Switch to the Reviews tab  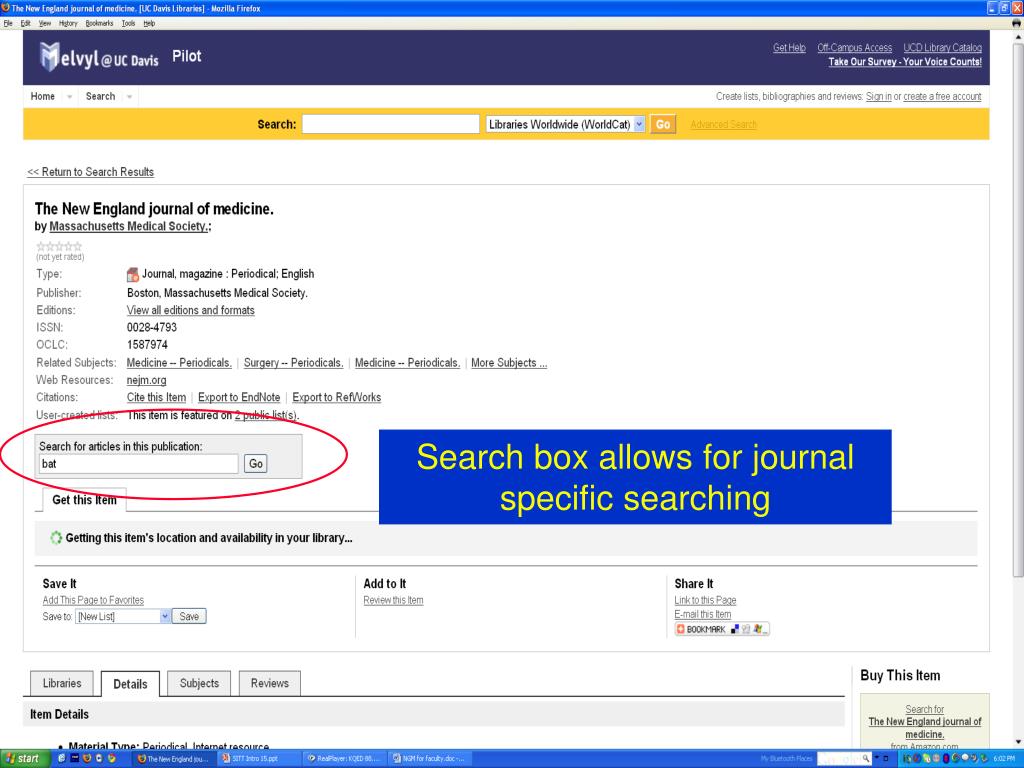270,683
